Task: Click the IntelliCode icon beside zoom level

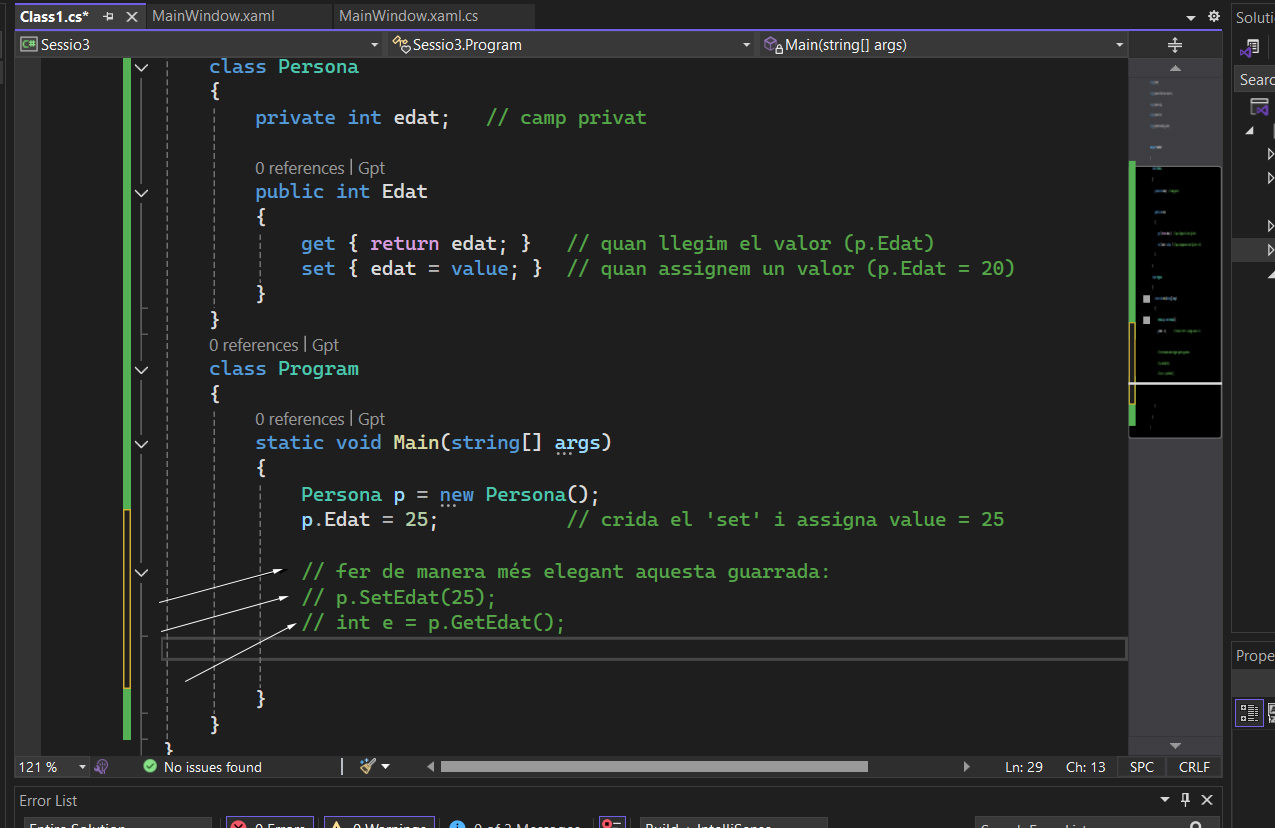Action: pos(101,767)
